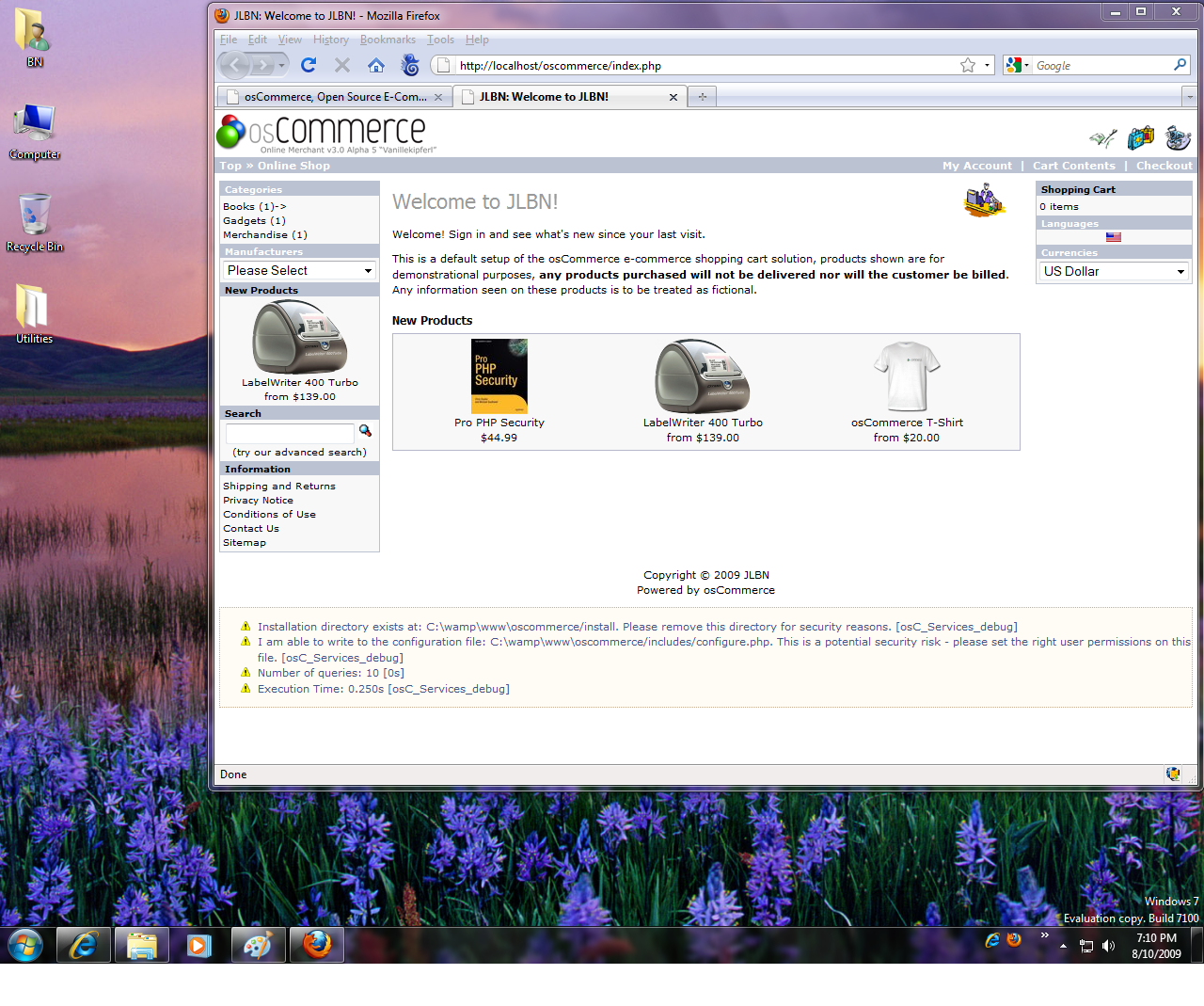Click the Back navigation arrow button
Image resolution: width=1204 pixels, height=1006 pixels.
coord(235,65)
